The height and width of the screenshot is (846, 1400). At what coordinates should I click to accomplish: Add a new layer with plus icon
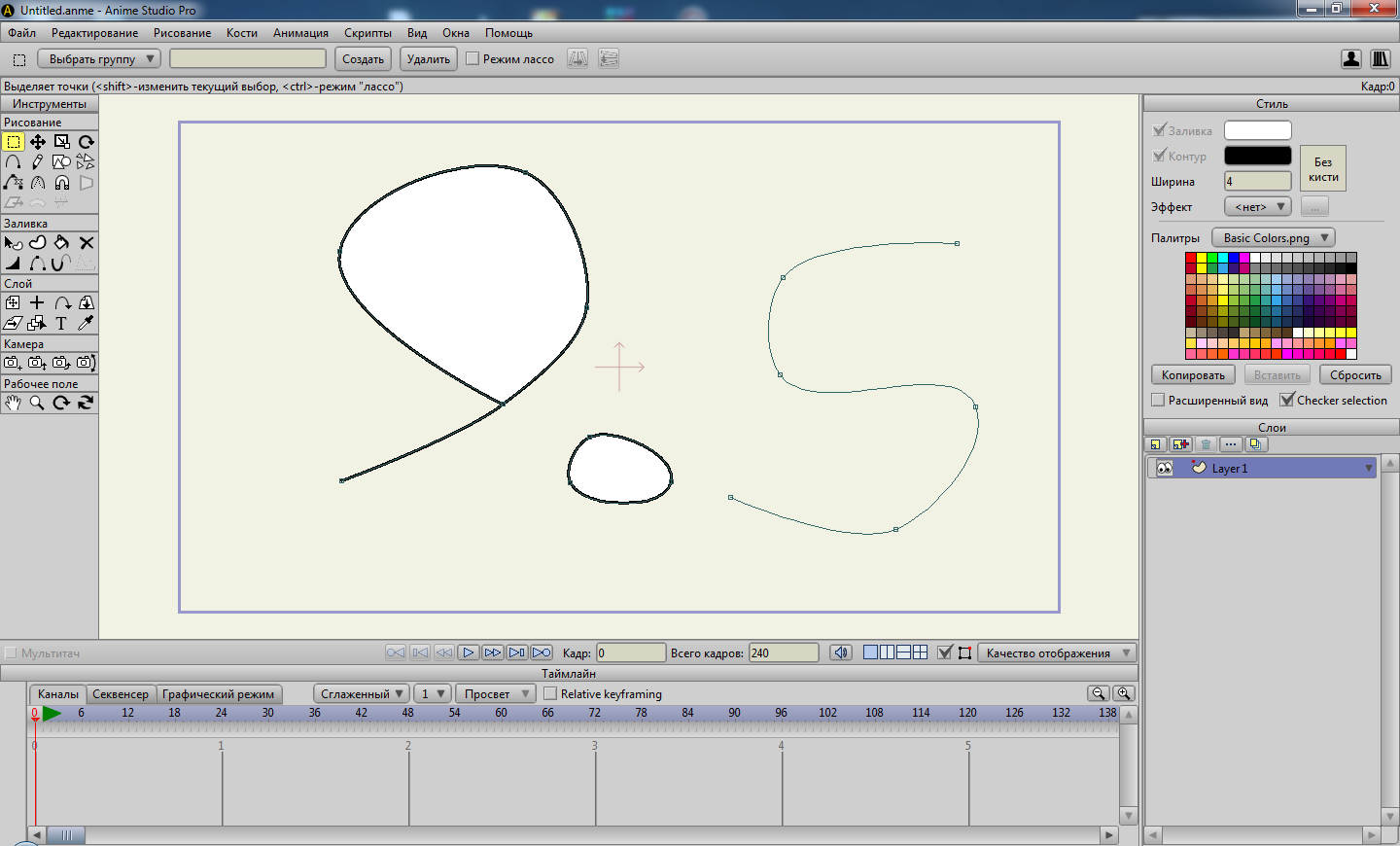1180,444
